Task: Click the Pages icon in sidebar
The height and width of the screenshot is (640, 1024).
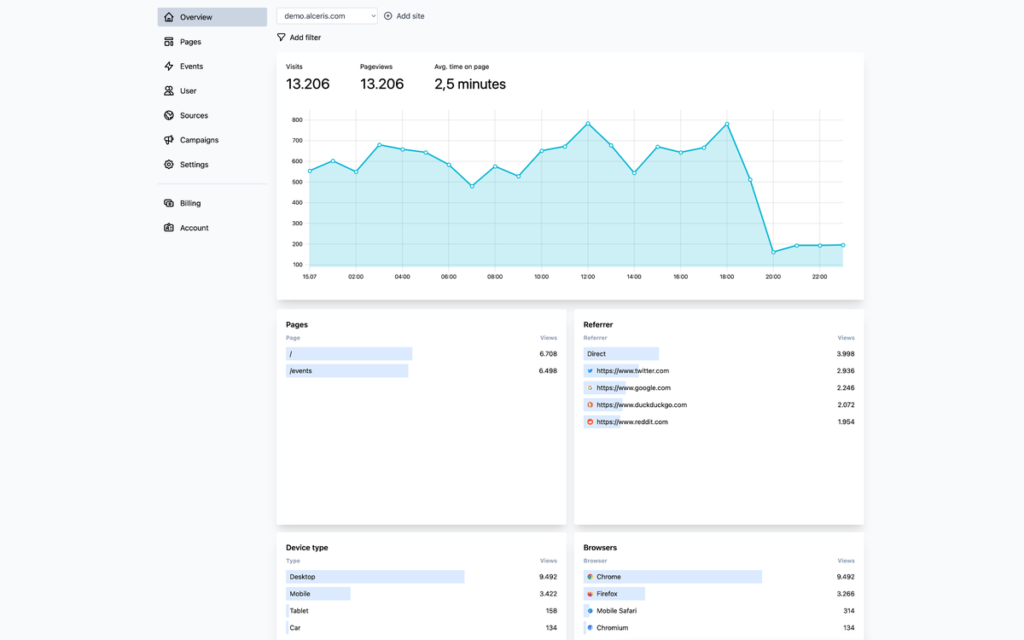Action: coord(168,42)
